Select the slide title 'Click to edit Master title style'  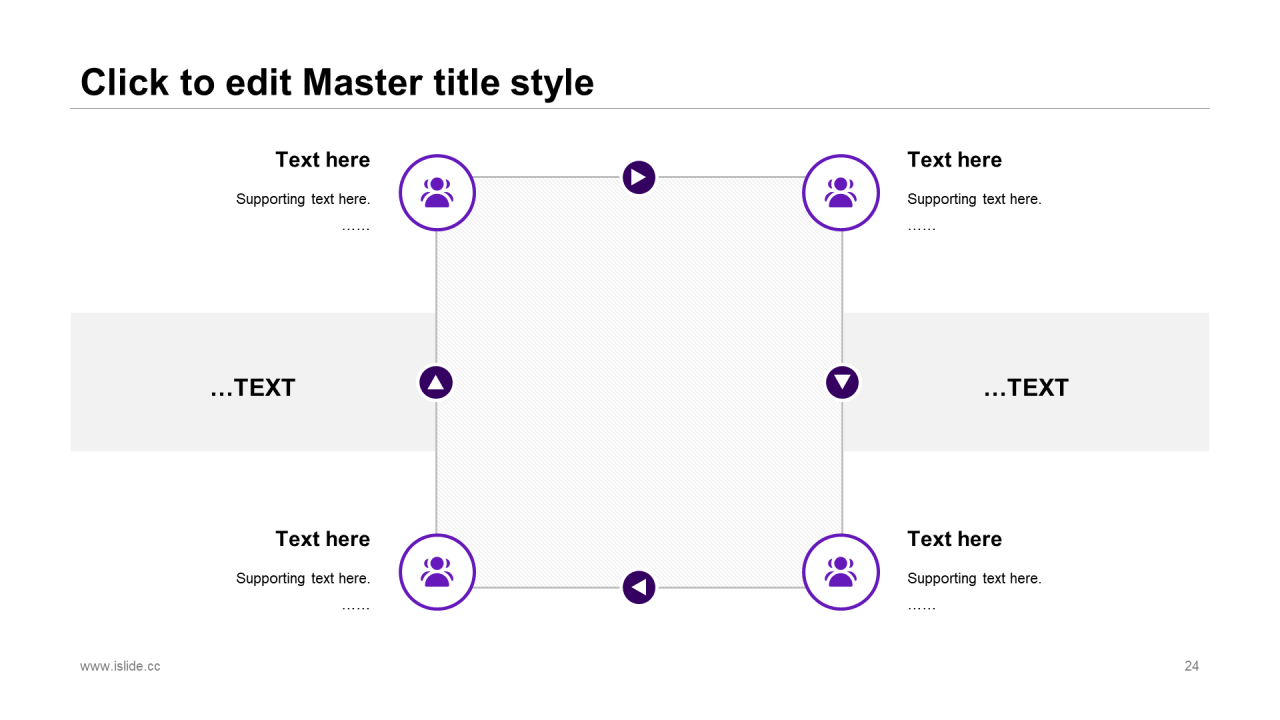pyautogui.click(x=337, y=82)
